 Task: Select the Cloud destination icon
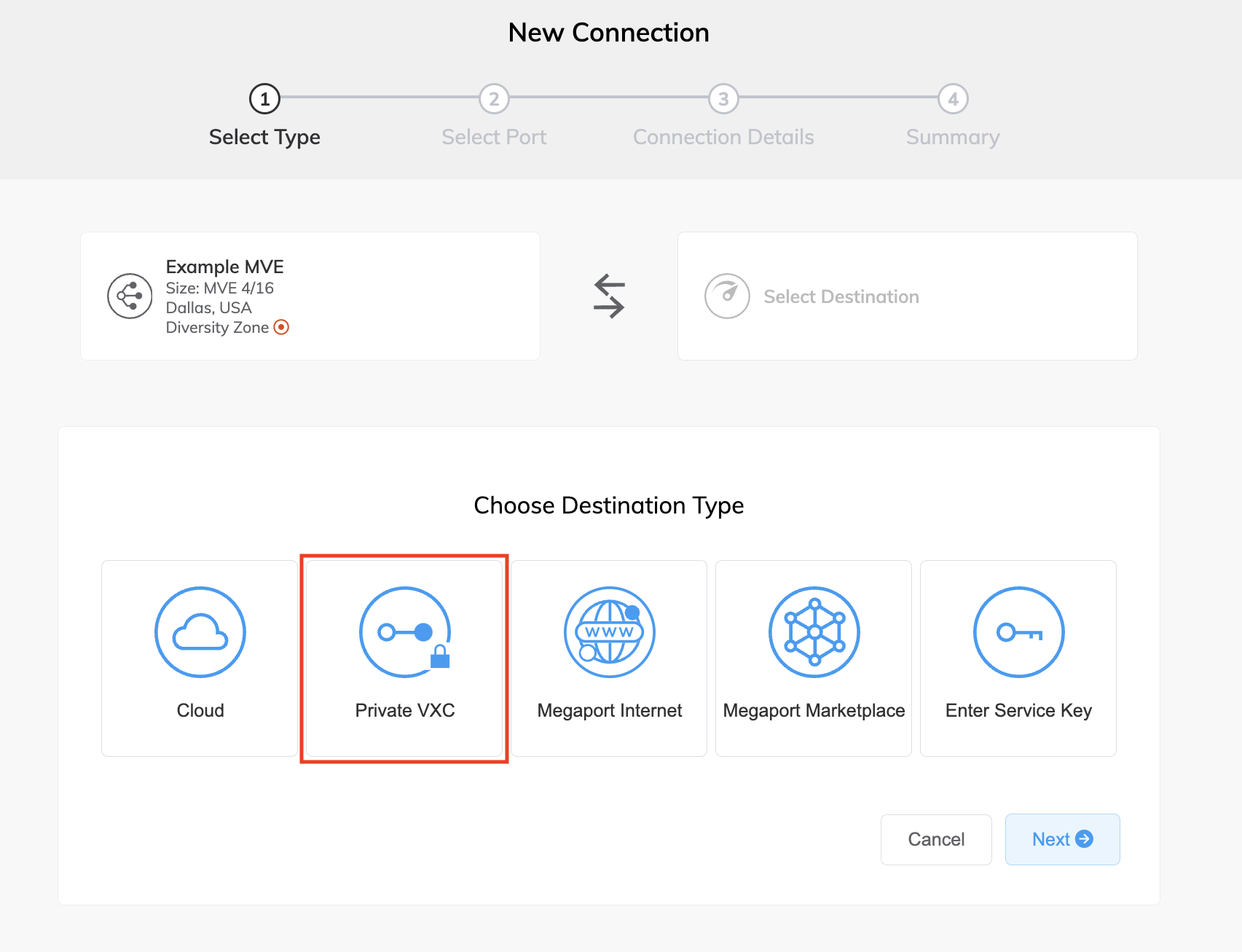pyautogui.click(x=200, y=632)
